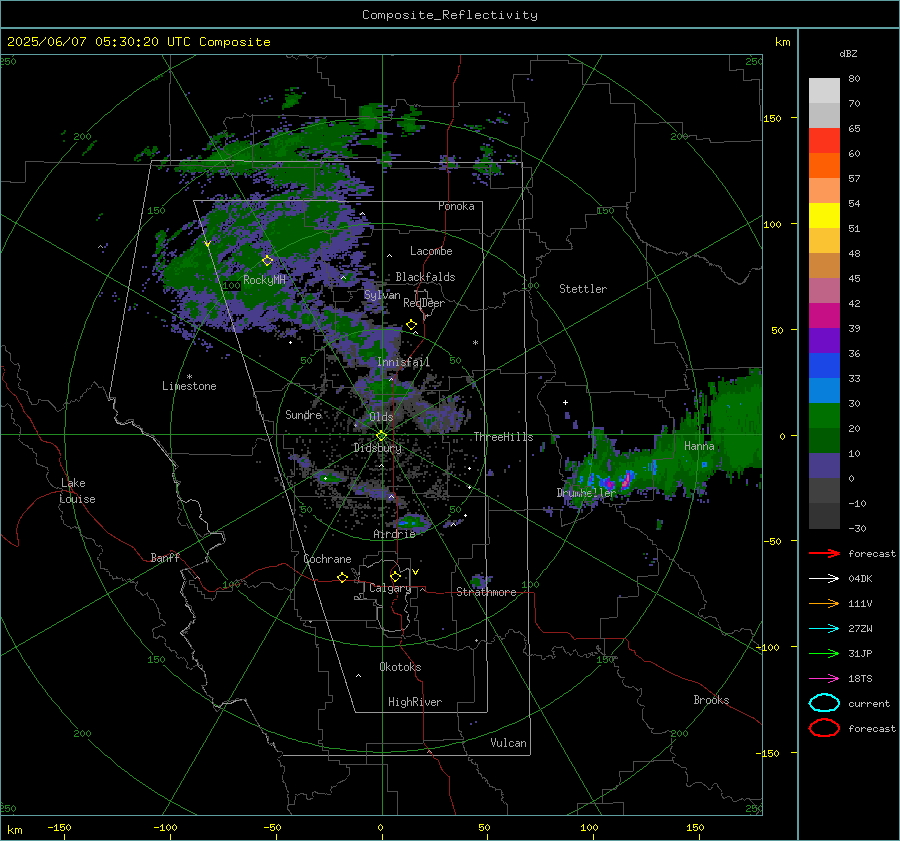The image size is (900, 841).
Task: Select the orange 60 dBZ color swatch
Action: (824, 165)
